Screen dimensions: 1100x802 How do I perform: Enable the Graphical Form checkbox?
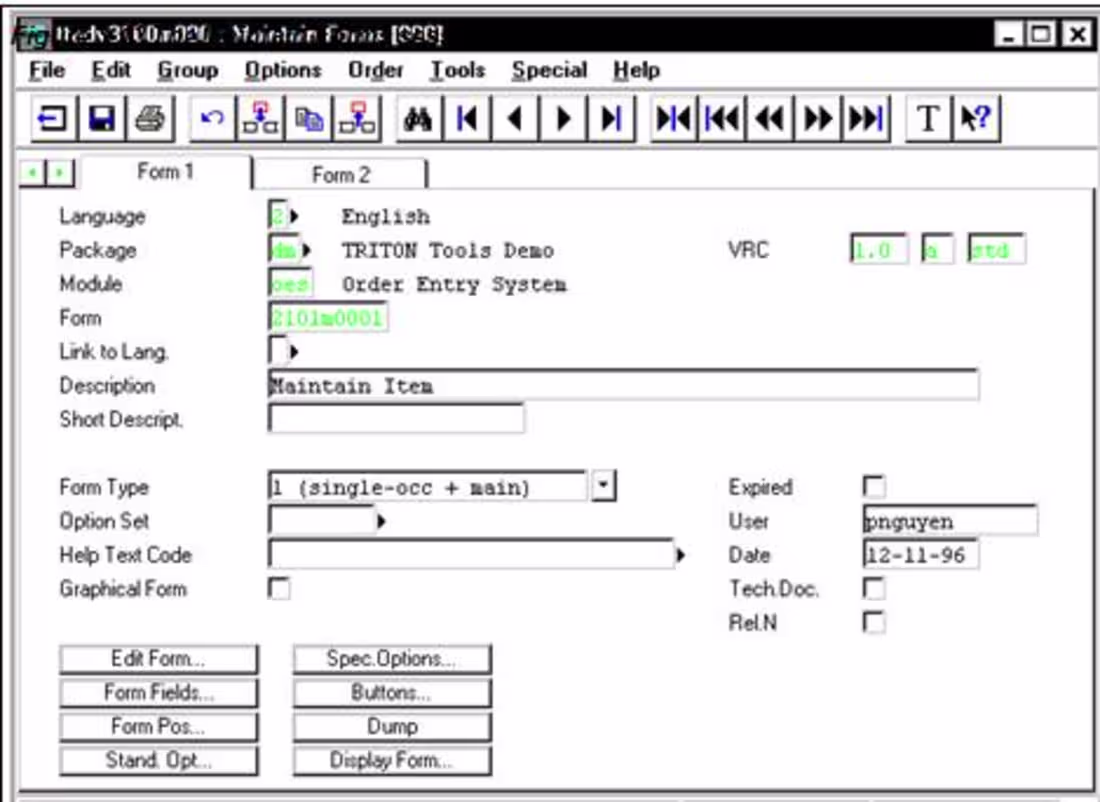pos(279,588)
